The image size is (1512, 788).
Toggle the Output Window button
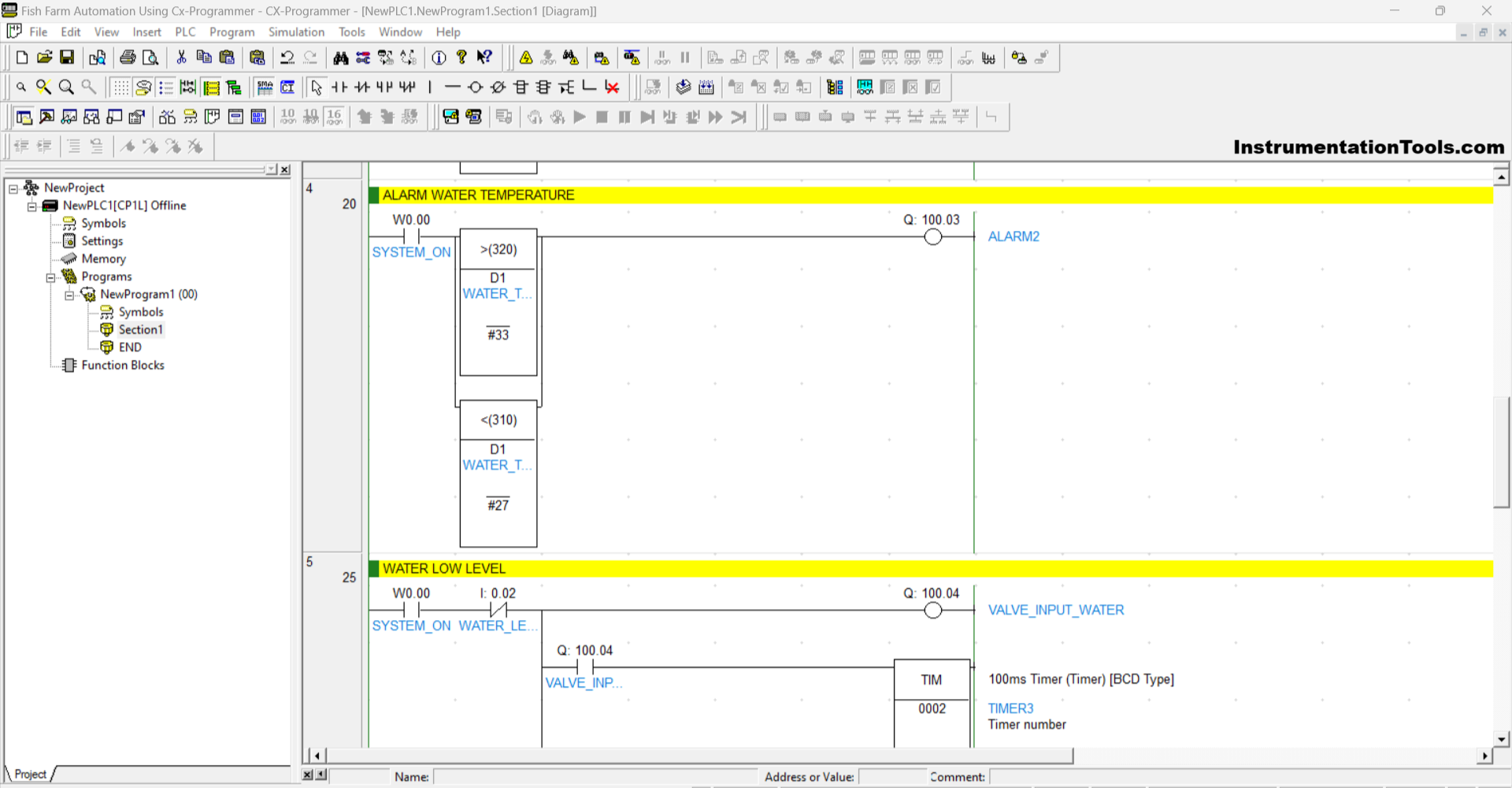tap(47, 117)
